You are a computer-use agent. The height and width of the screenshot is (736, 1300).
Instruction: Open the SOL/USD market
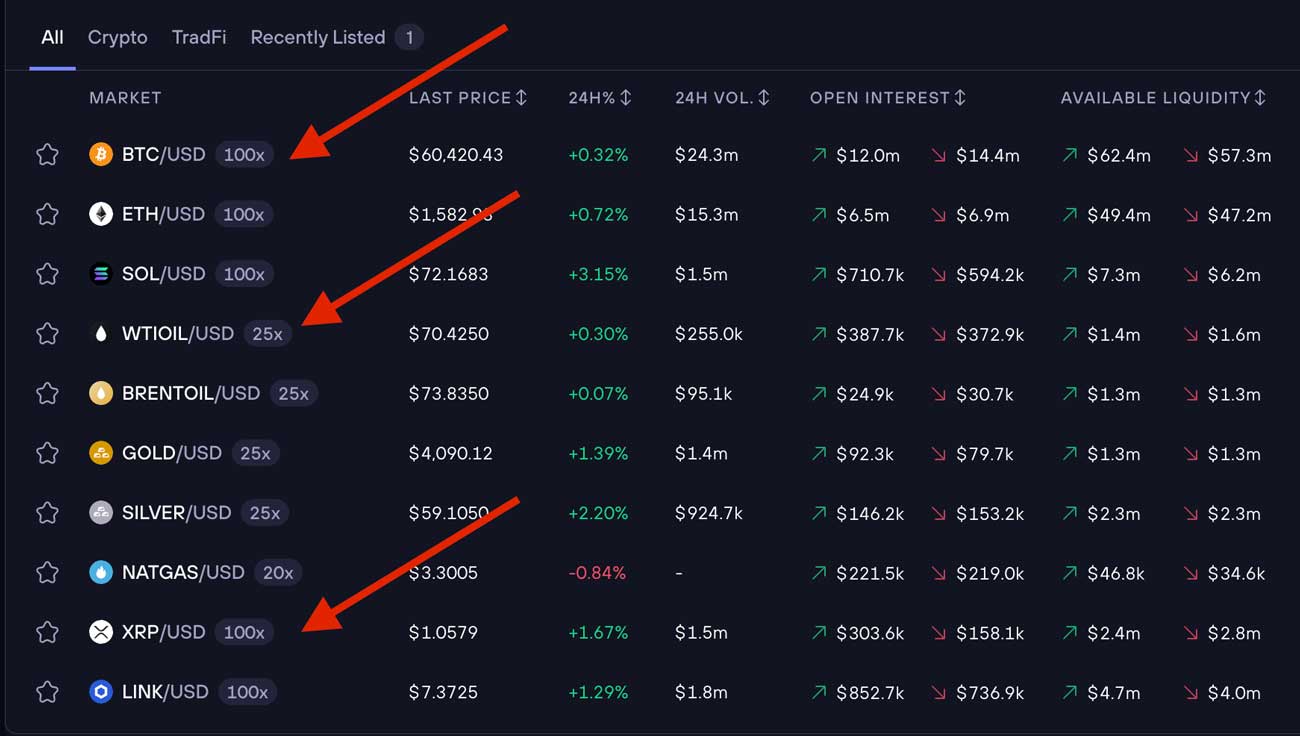pyautogui.click(x=163, y=274)
